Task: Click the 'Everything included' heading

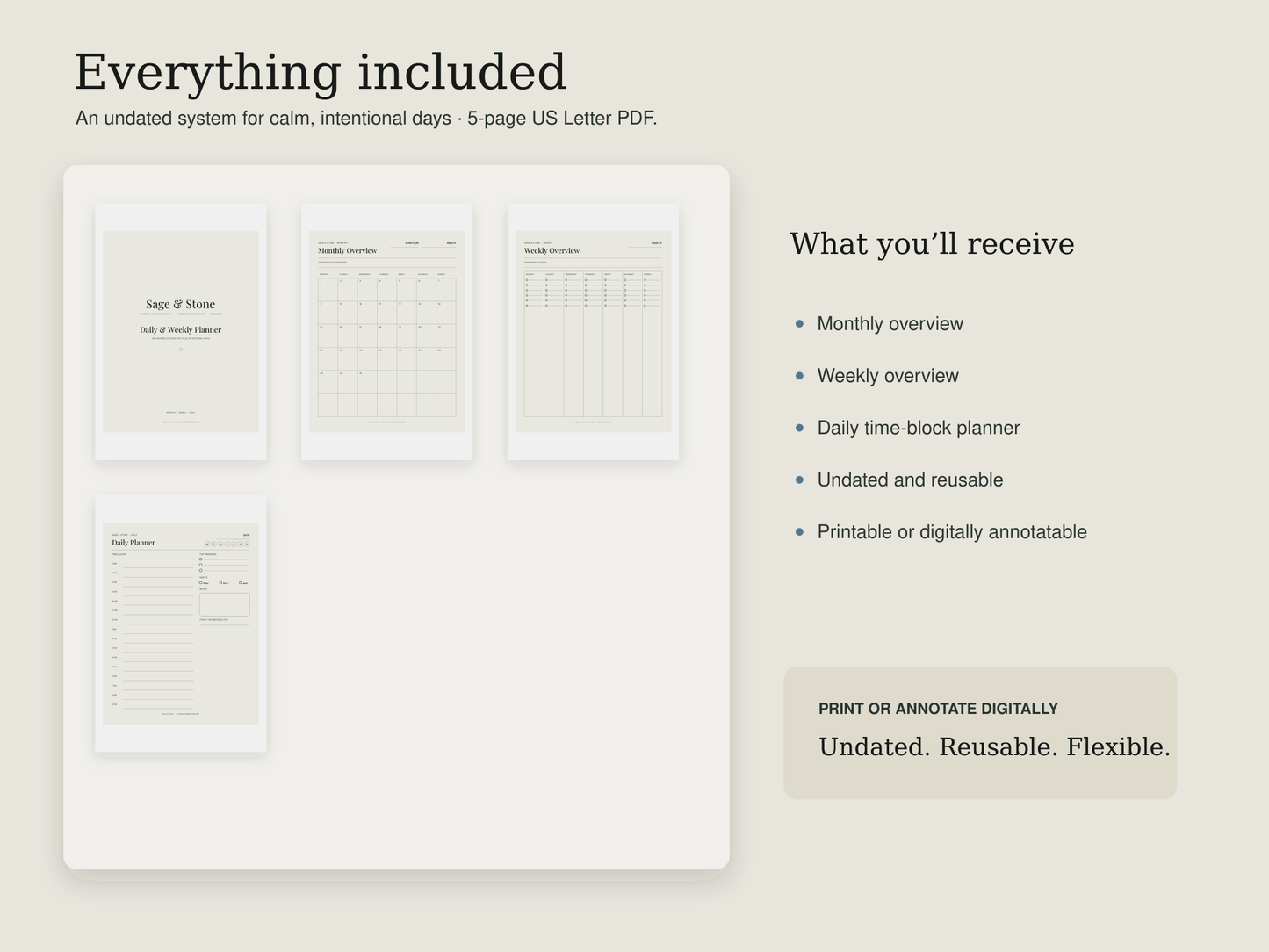Action: (321, 72)
